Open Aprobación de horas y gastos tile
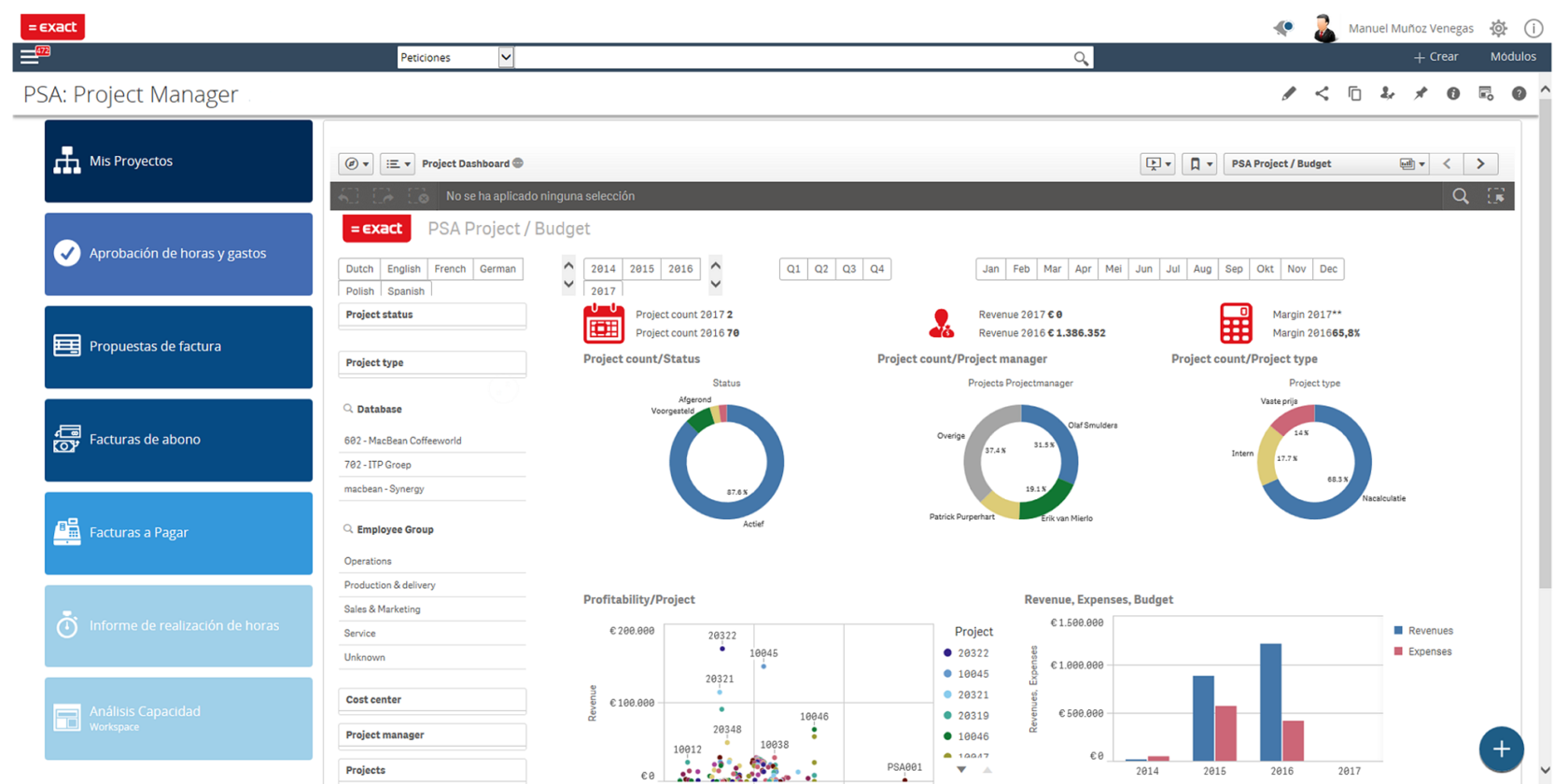 (x=178, y=254)
